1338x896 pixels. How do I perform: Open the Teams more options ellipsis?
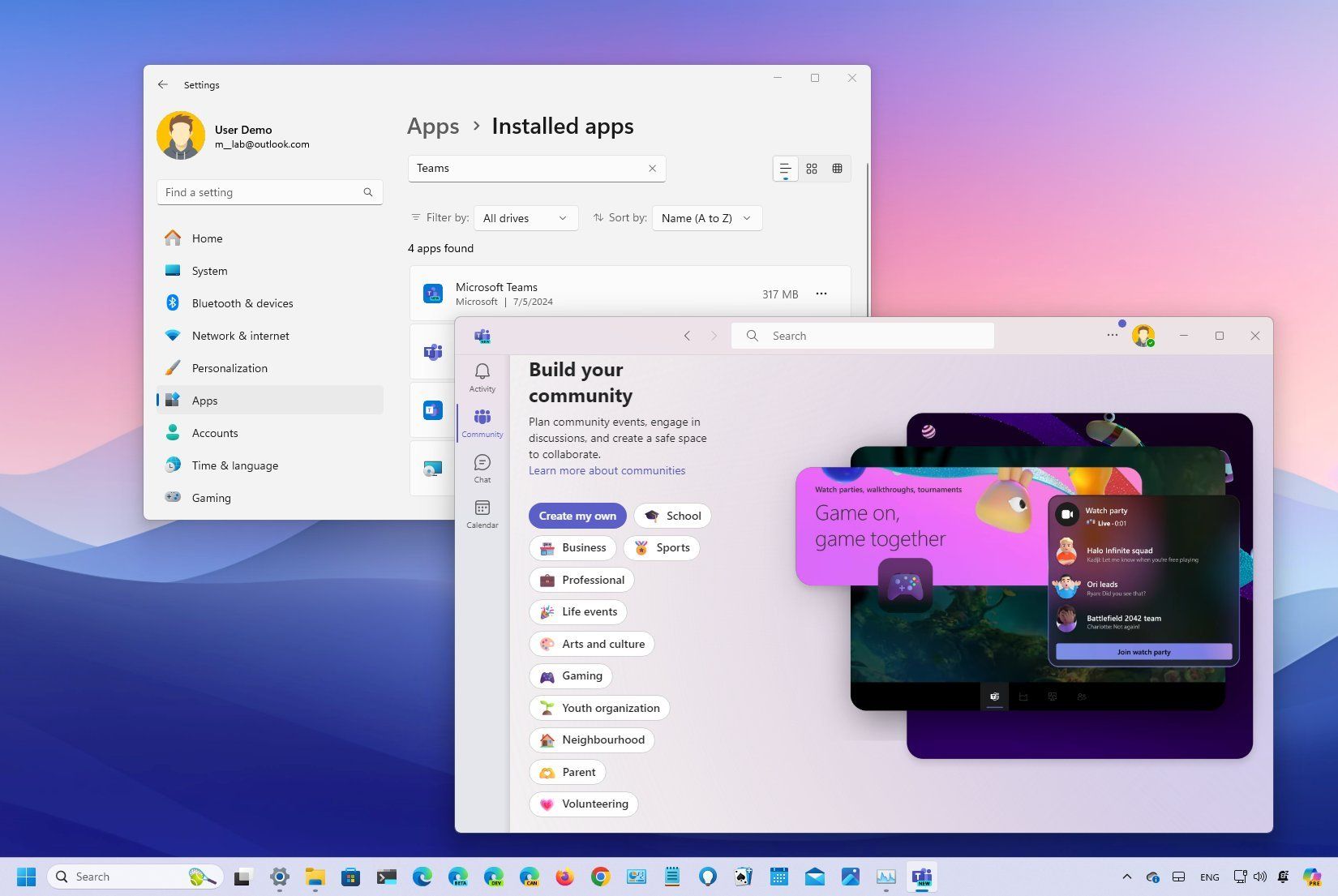click(x=1112, y=335)
